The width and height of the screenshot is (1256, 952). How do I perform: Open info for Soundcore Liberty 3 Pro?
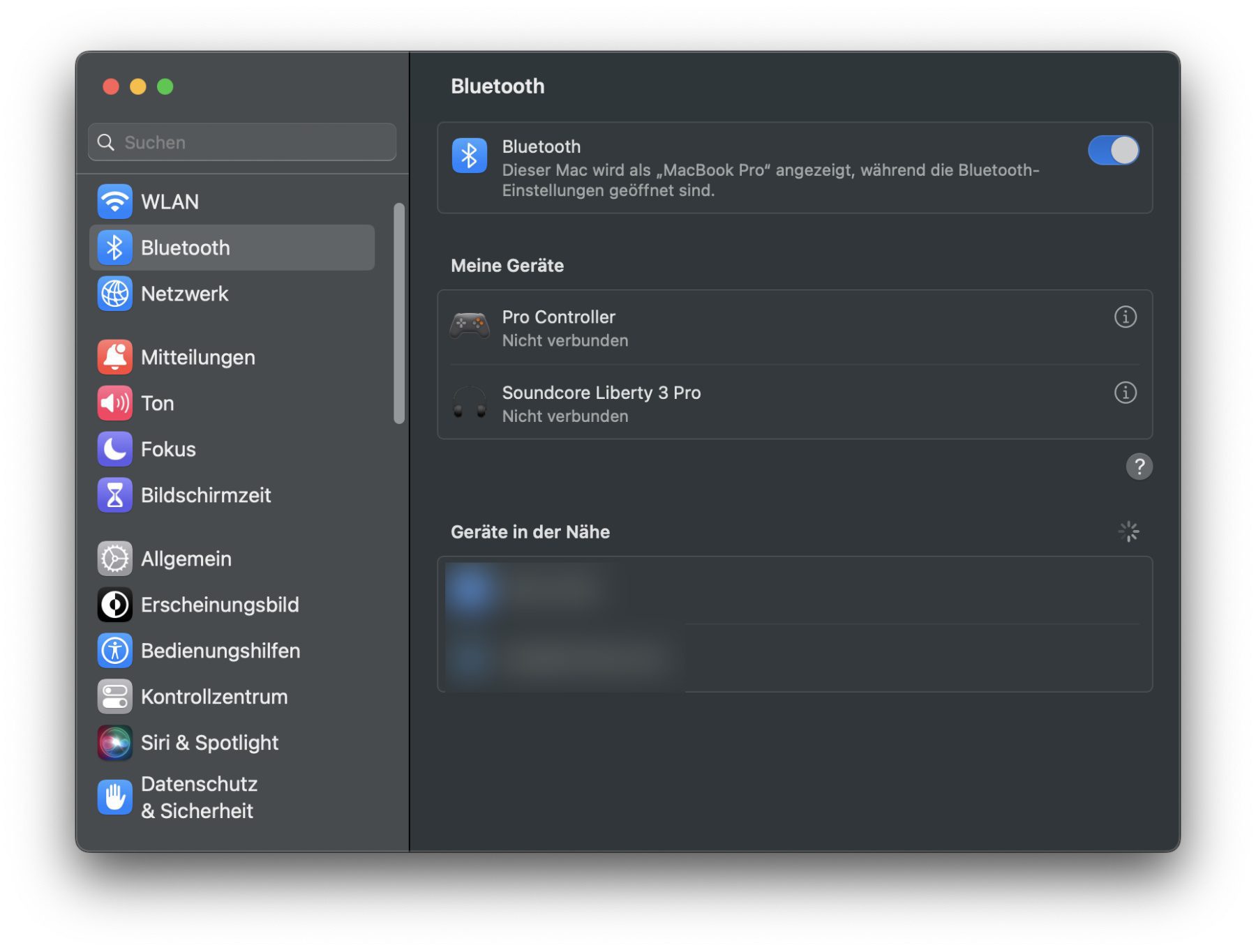(x=1125, y=393)
